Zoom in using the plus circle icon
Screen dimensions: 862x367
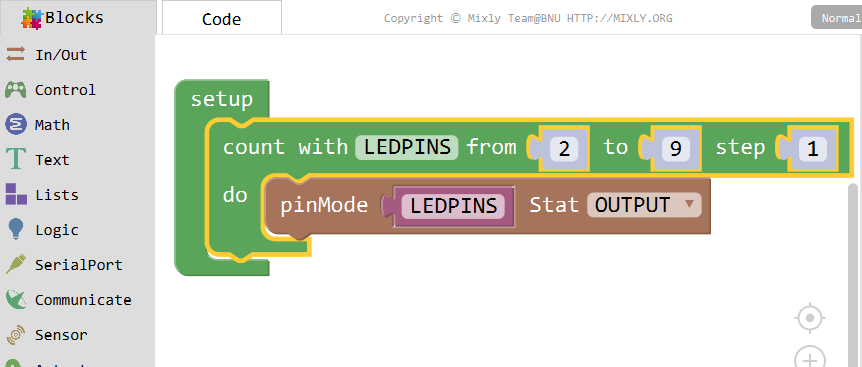(x=810, y=358)
